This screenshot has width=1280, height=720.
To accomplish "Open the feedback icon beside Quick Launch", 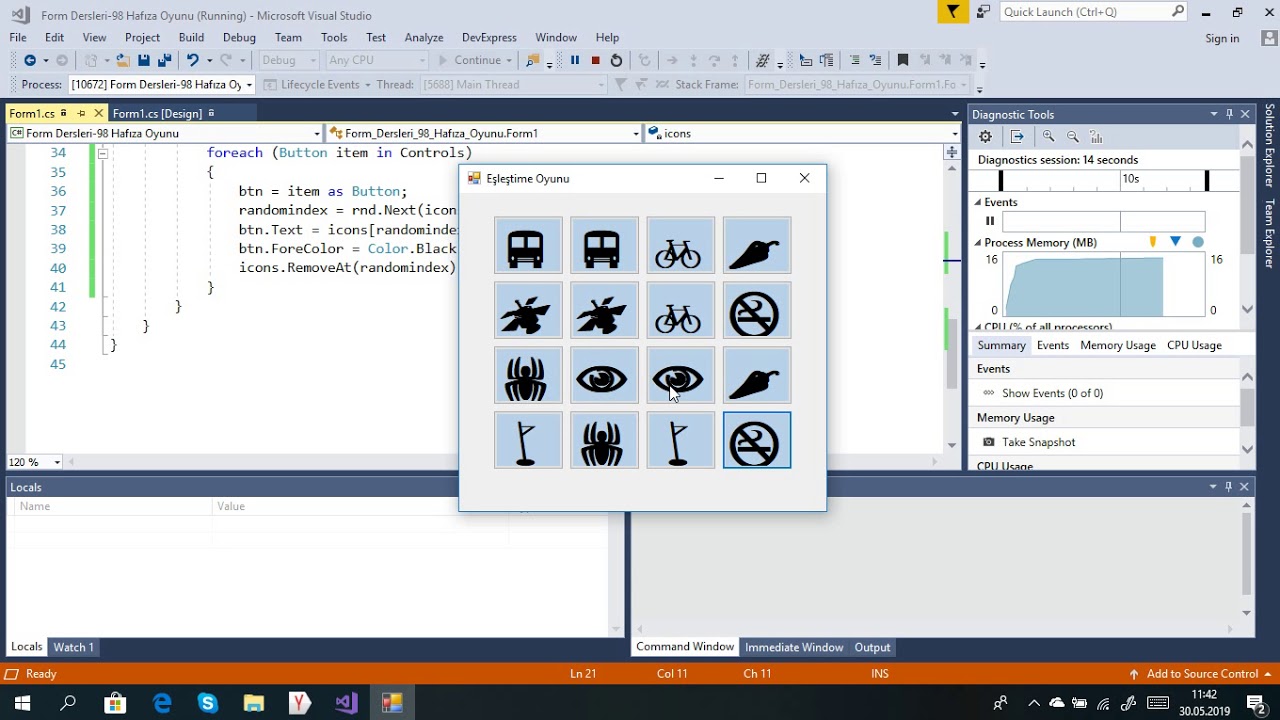I will [984, 12].
